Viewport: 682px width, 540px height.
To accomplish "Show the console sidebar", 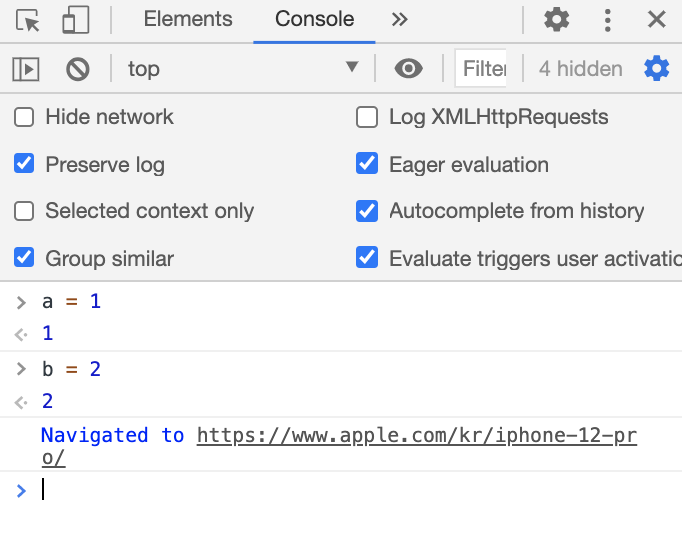I will [x=25, y=69].
